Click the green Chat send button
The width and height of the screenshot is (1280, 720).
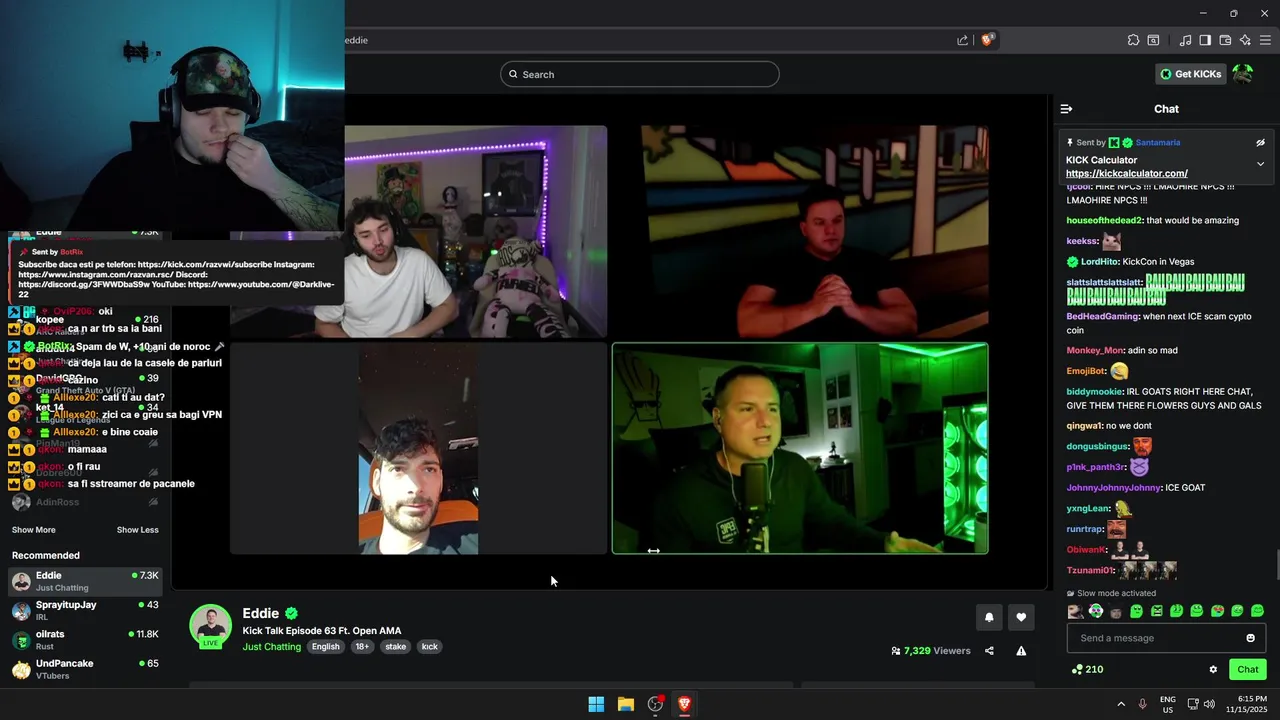coord(1247,670)
